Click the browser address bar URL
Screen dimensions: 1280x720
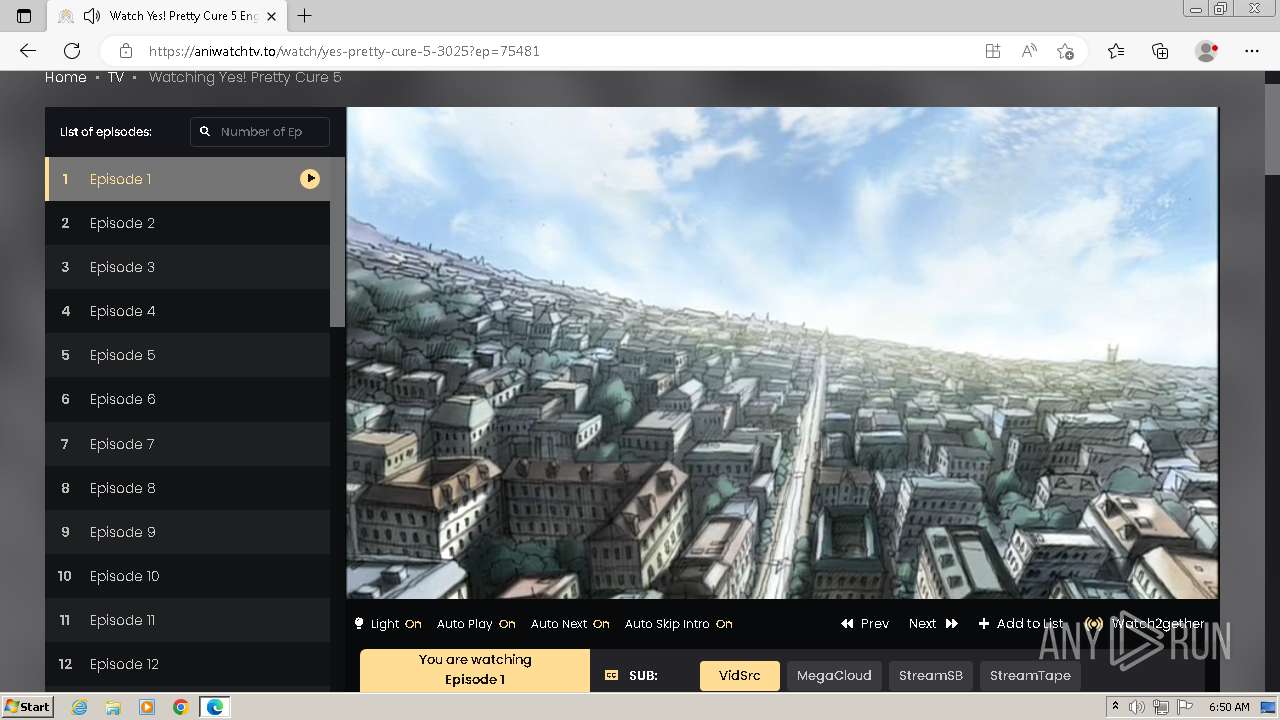[344, 51]
